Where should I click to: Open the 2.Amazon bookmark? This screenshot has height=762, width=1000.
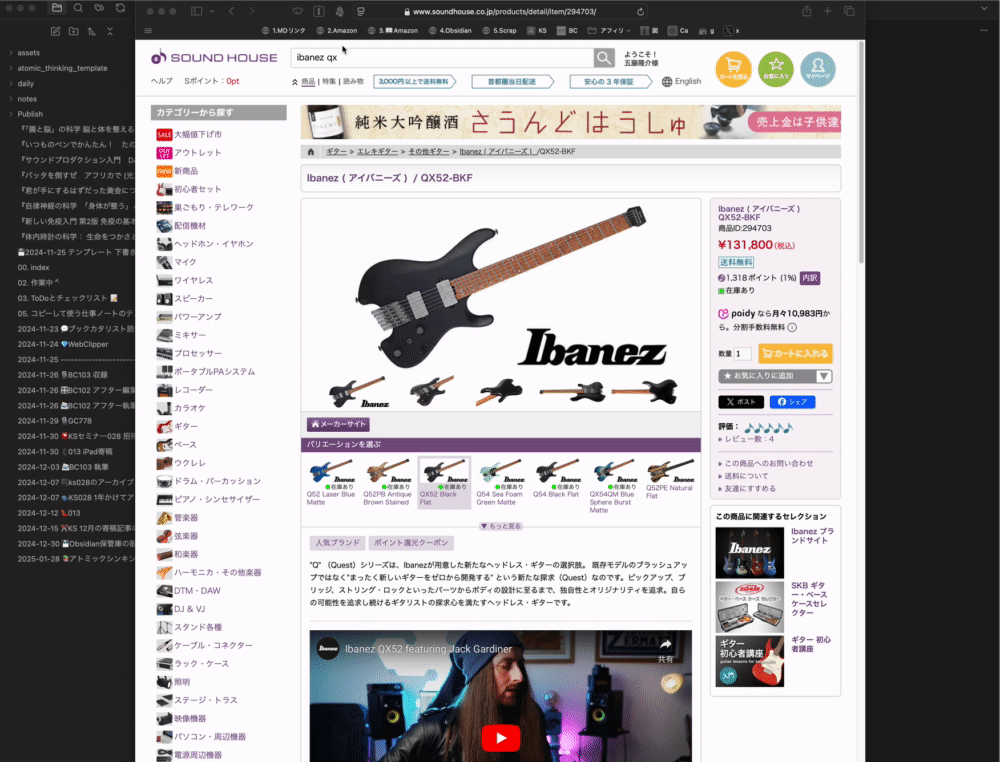pyautogui.click(x=336, y=31)
